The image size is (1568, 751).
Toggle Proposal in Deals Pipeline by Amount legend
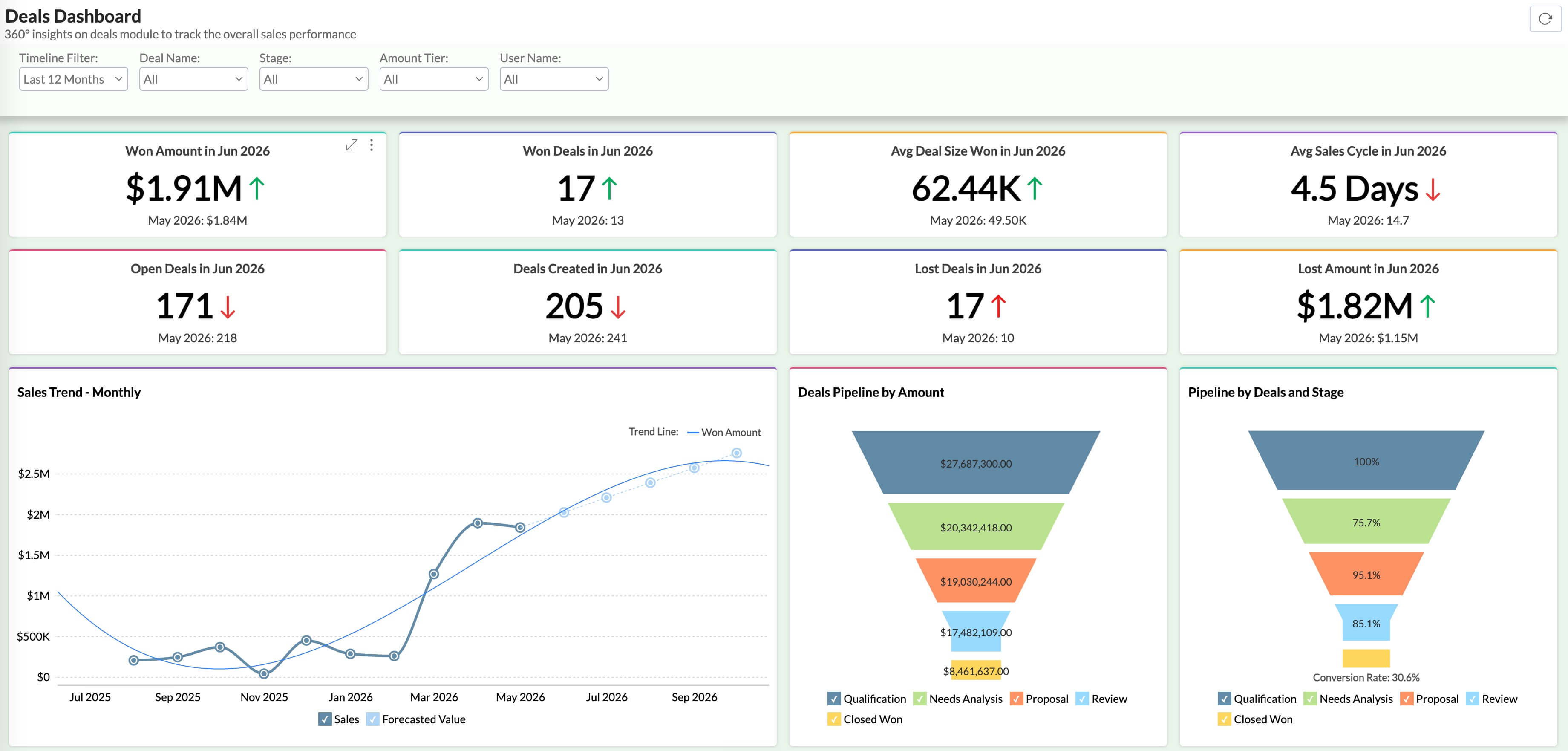(1016, 699)
